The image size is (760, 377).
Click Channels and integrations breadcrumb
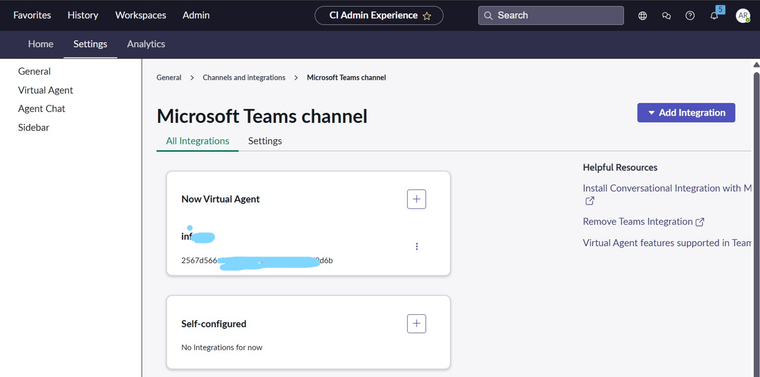point(244,78)
